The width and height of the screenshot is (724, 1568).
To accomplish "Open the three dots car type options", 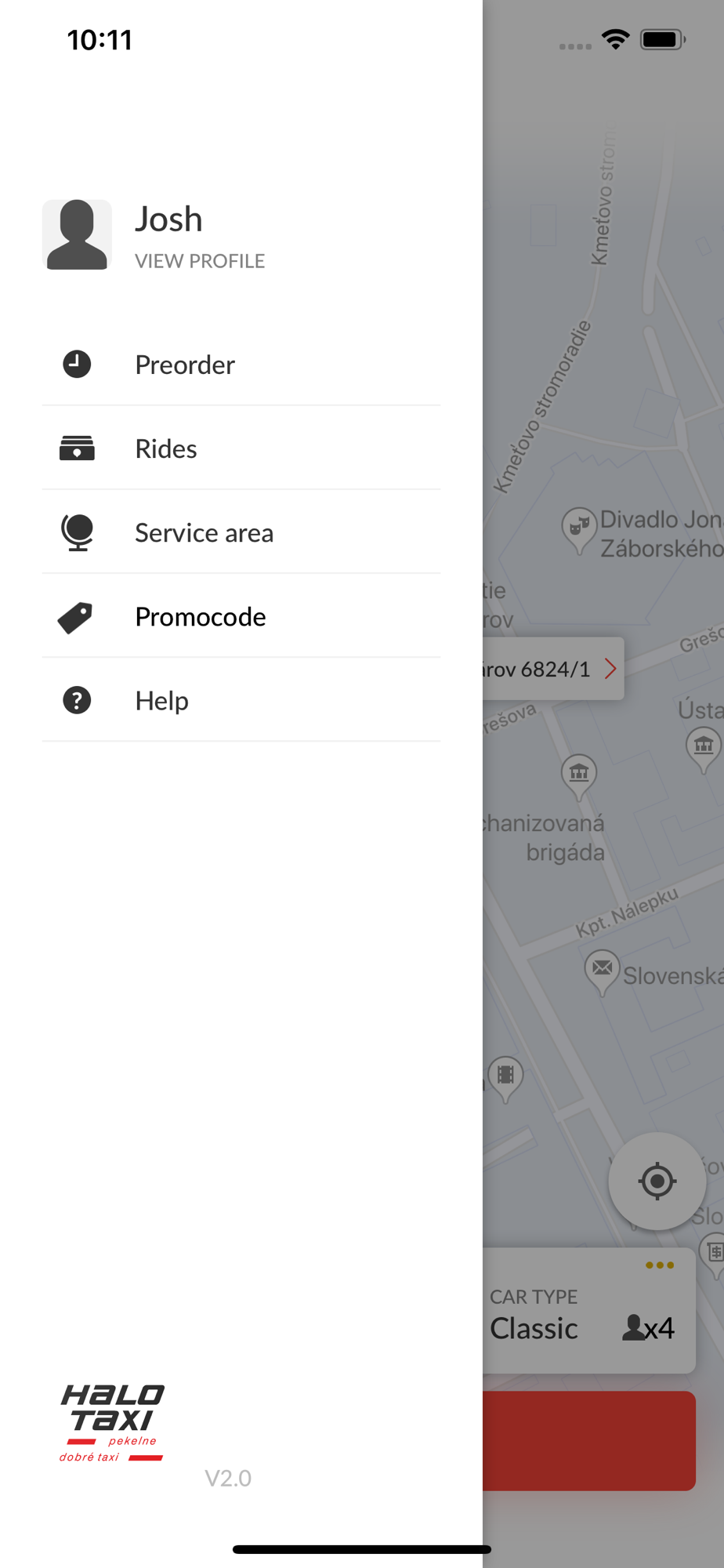I will click(x=660, y=1265).
